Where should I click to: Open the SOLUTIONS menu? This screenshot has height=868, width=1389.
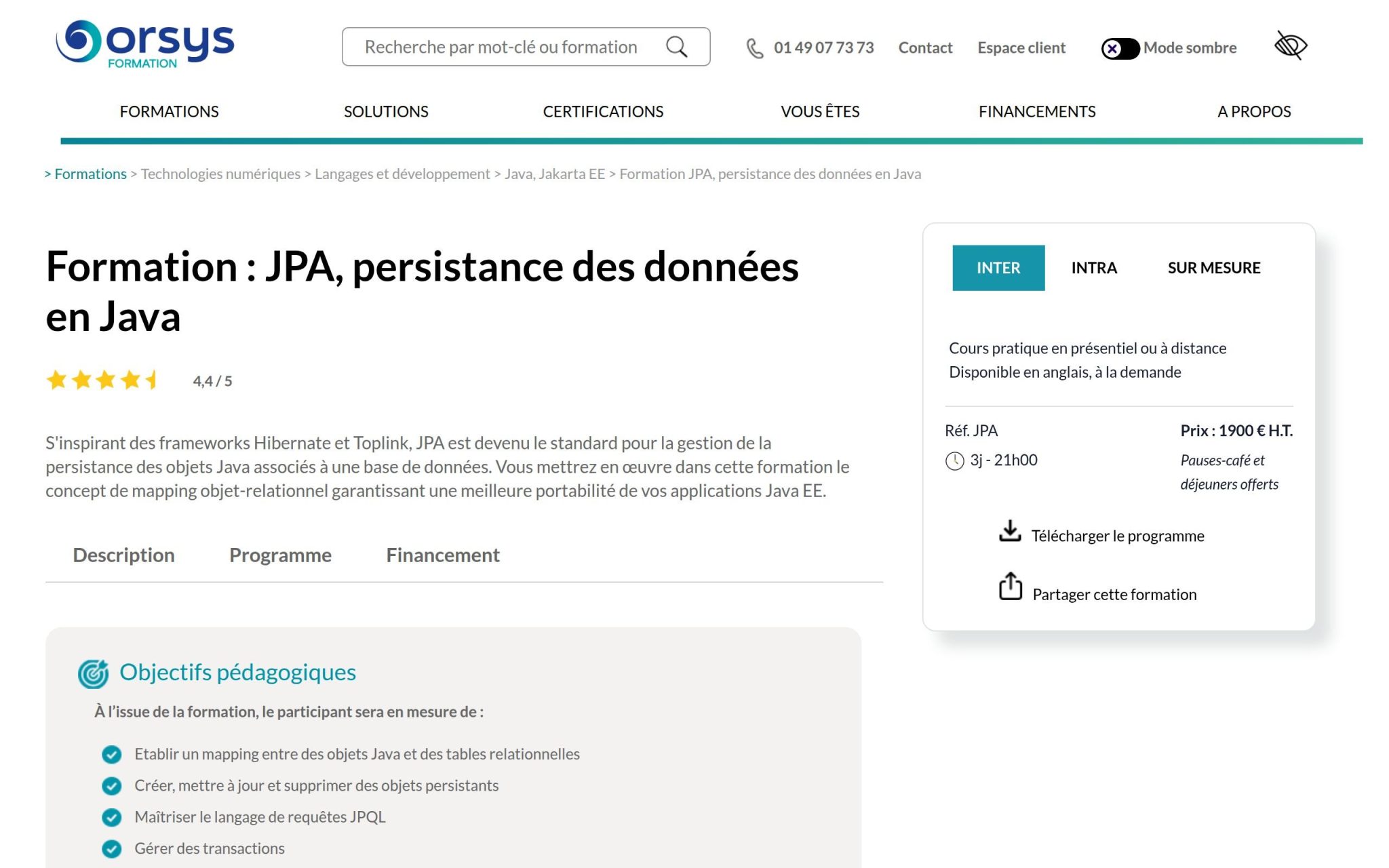click(386, 111)
